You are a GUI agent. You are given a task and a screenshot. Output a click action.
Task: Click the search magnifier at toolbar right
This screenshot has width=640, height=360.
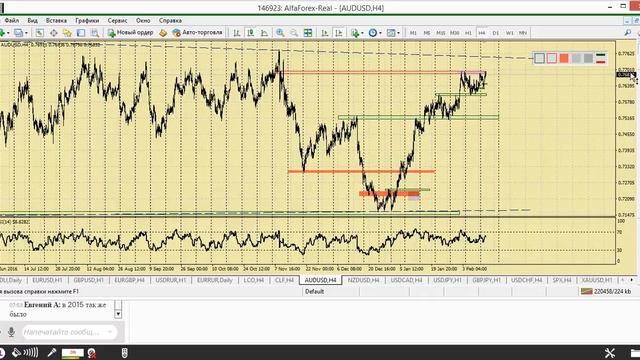click(628, 33)
